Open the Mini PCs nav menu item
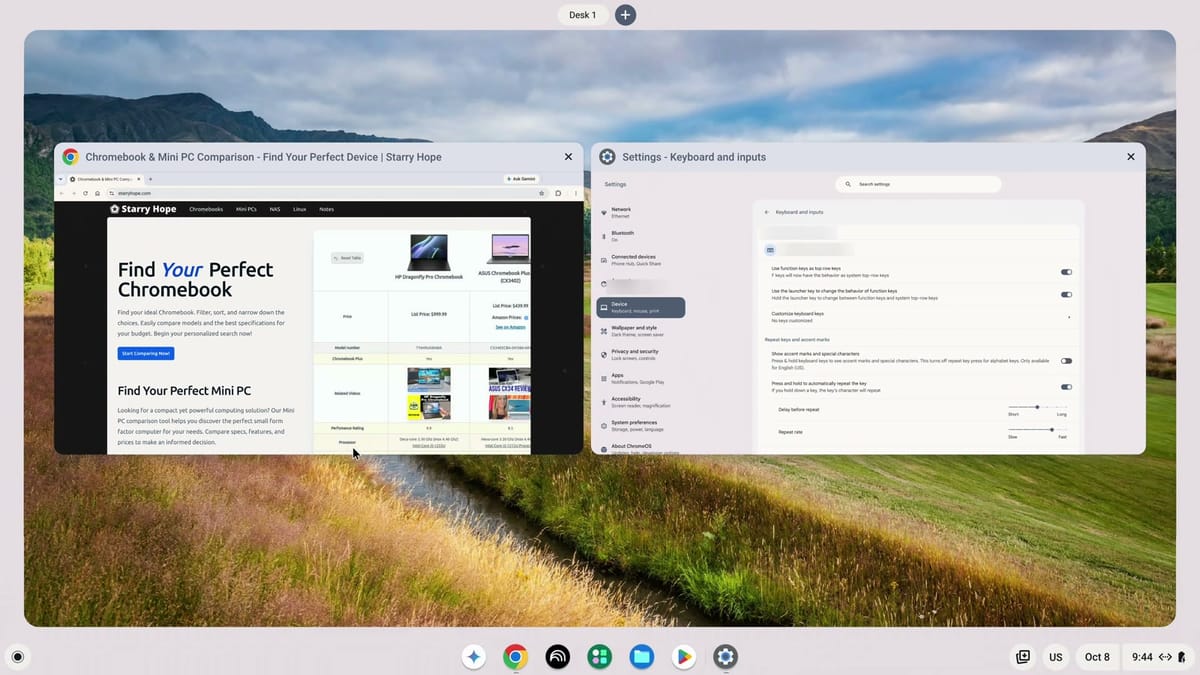This screenshot has height=675, width=1200. [x=246, y=209]
